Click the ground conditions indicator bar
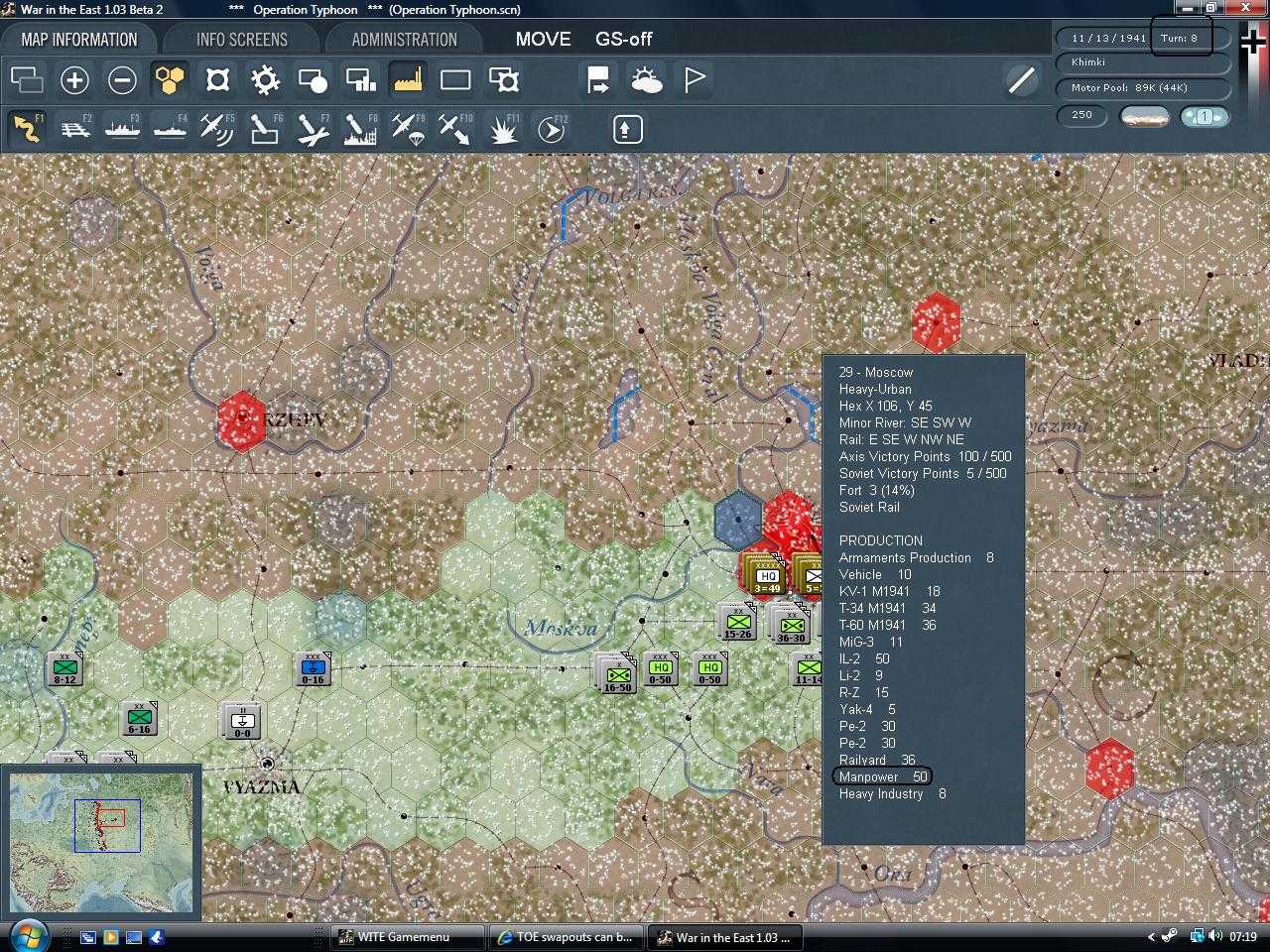 (1144, 116)
